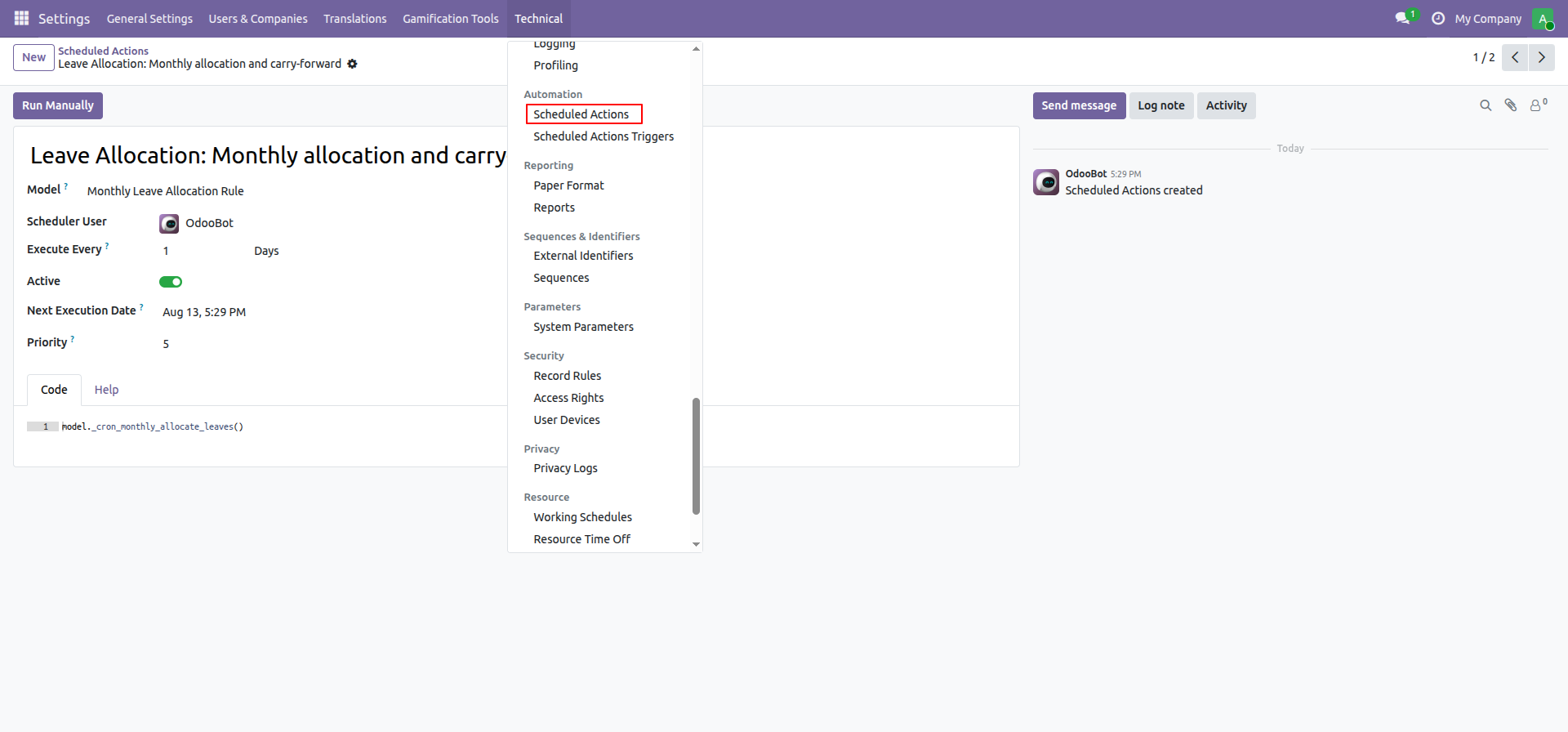This screenshot has height=732, width=1568.
Task: Click the OdooBot avatar in Scheduler User
Action: (169, 223)
